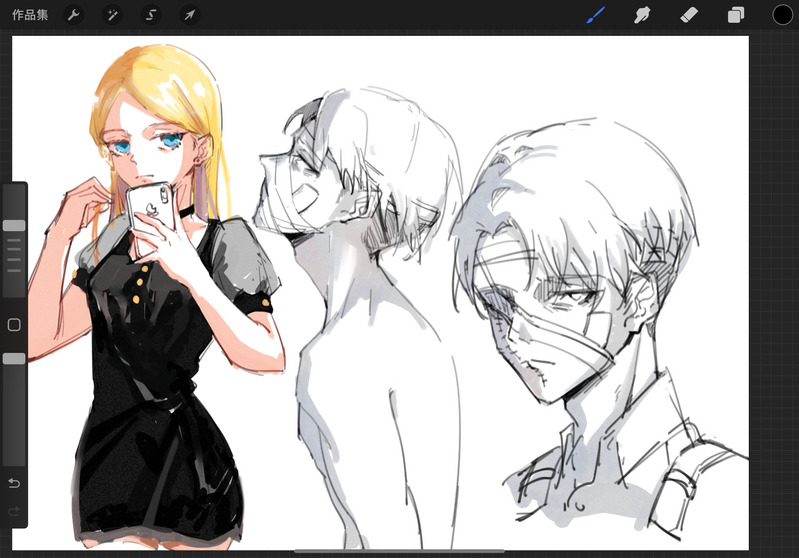Open the Adjustments magic wand menu

click(x=112, y=15)
